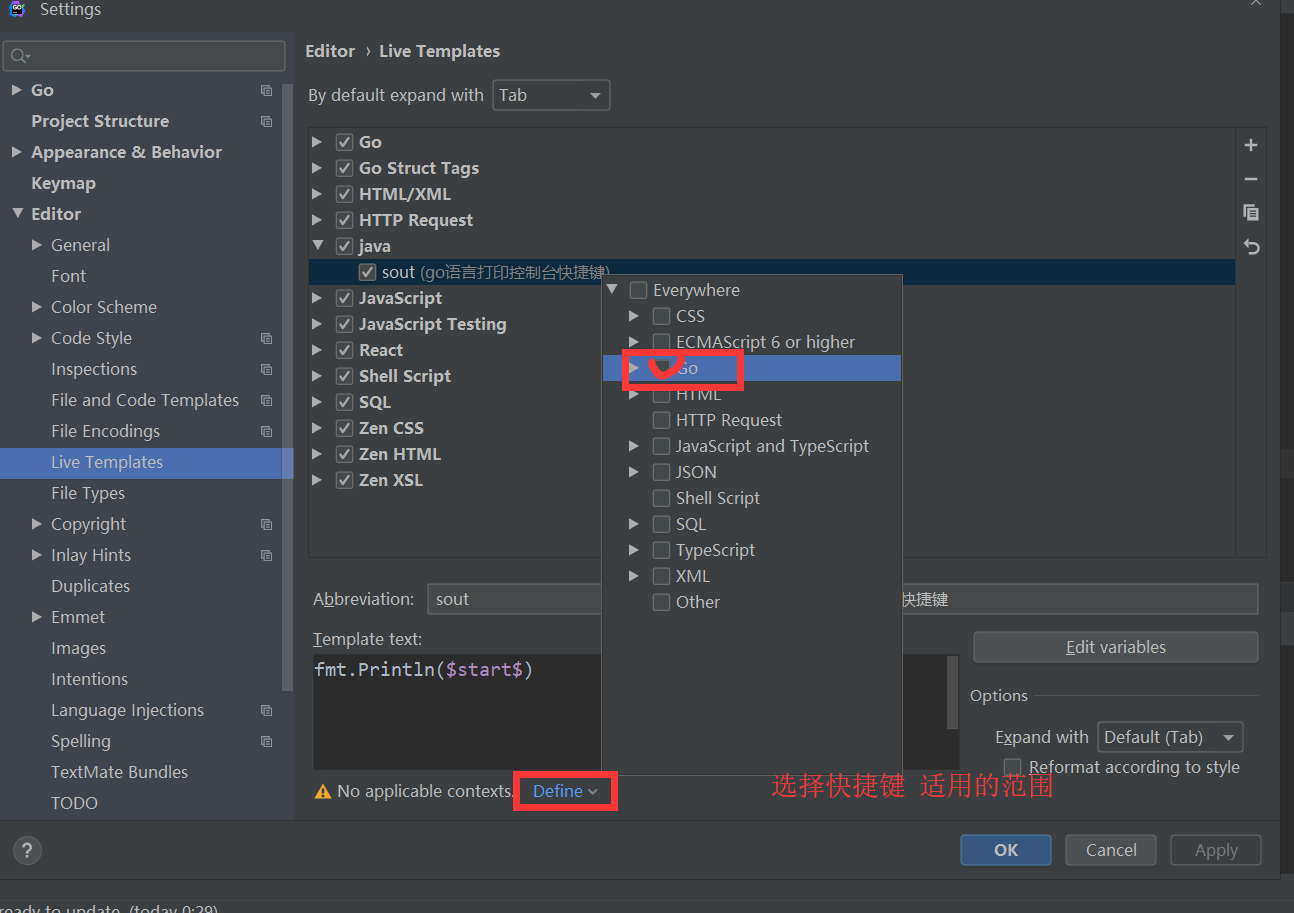Click project-level icon beside Inspections
Viewport: 1294px width, 913px height.
pyautogui.click(x=266, y=369)
